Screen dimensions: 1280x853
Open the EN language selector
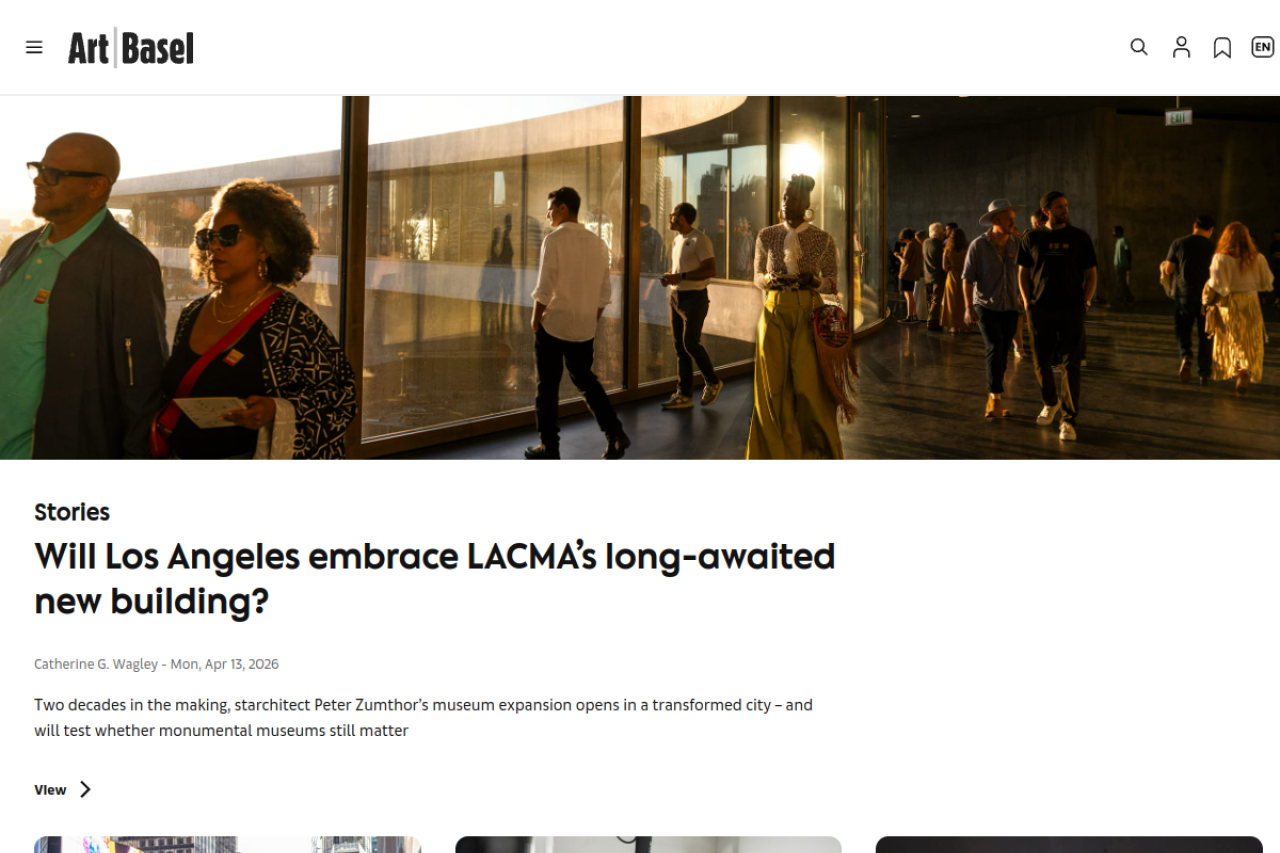tap(1263, 47)
